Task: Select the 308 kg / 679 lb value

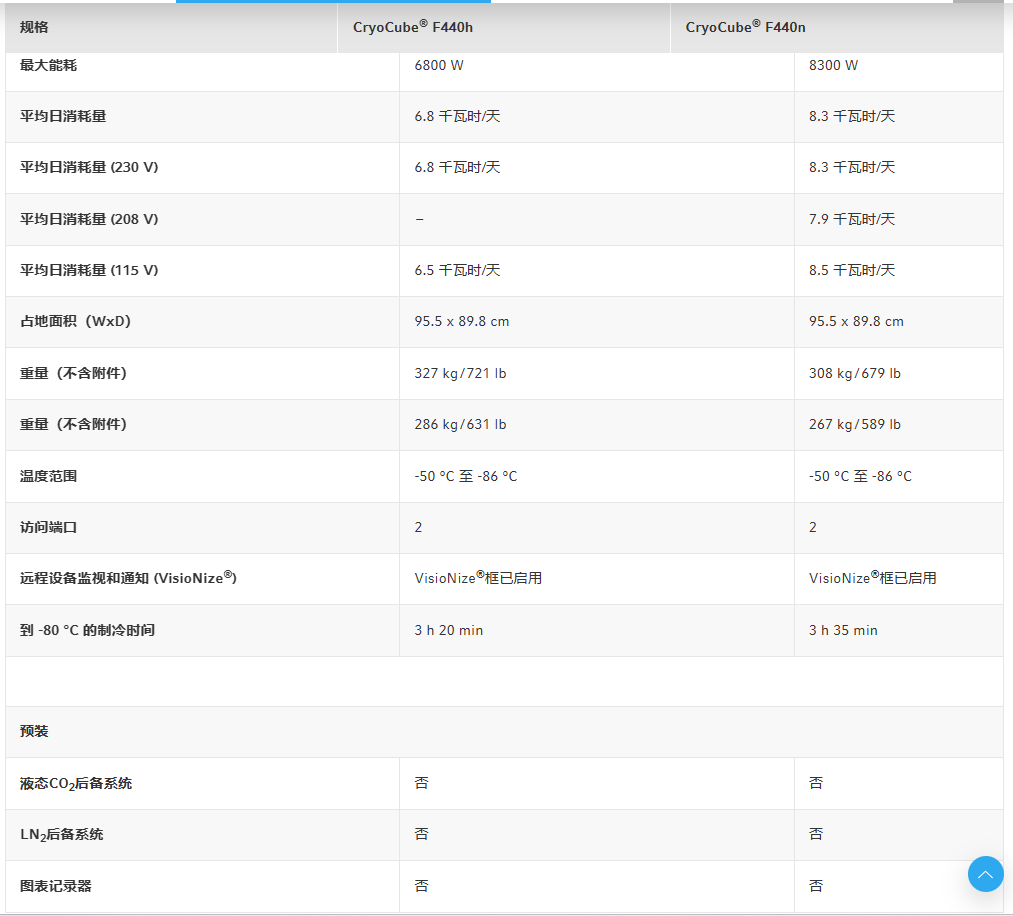Action: (x=855, y=373)
